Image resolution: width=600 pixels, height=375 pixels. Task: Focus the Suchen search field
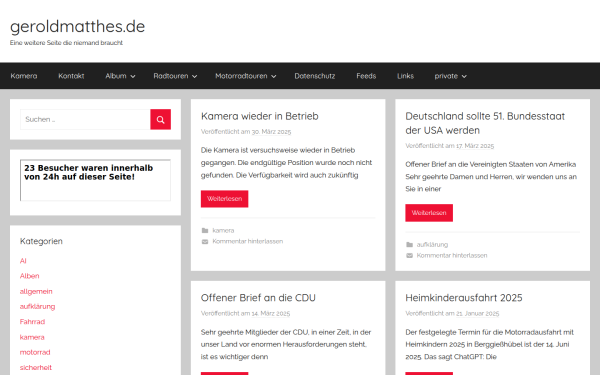point(85,119)
